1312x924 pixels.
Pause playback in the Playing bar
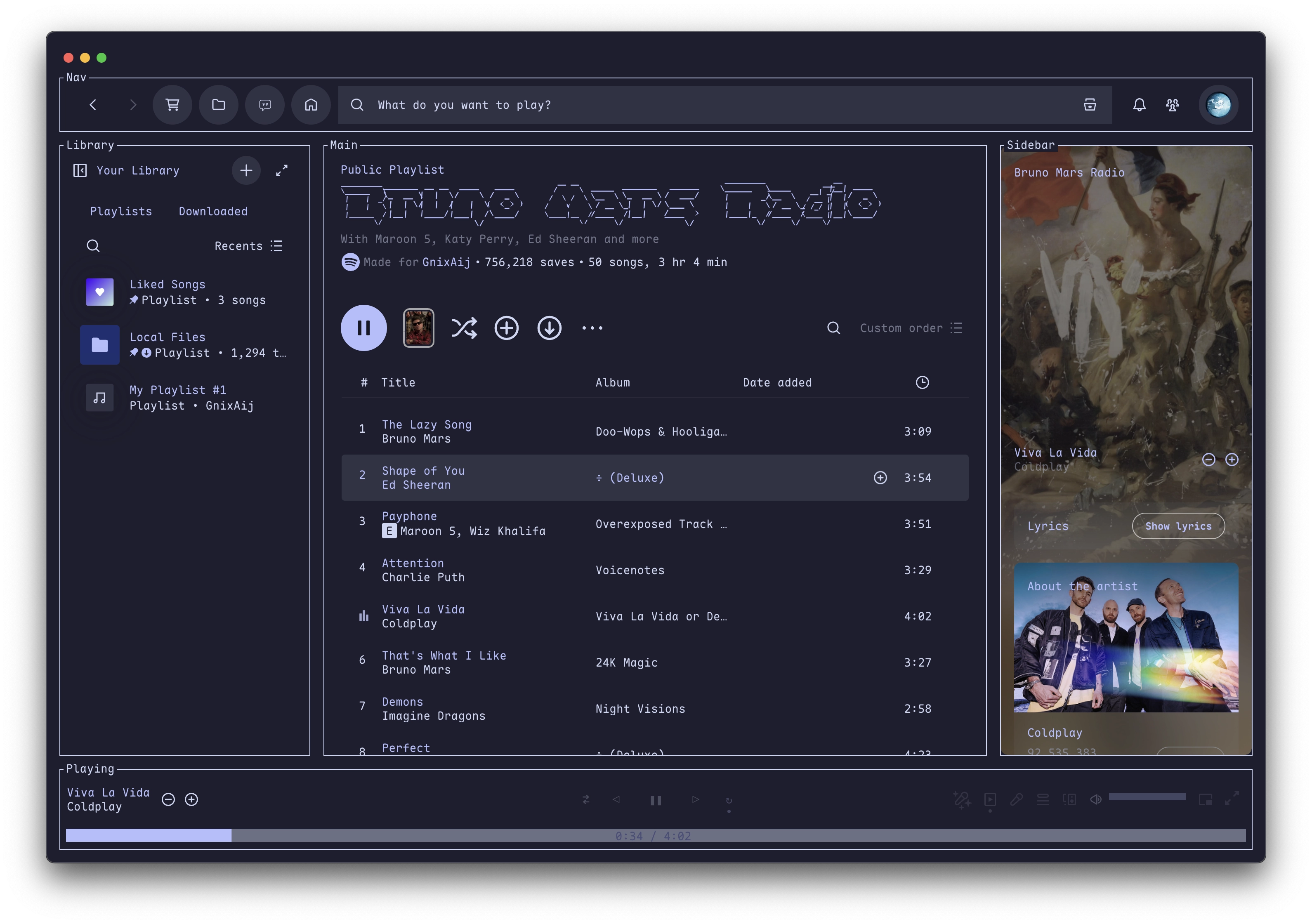click(x=656, y=800)
